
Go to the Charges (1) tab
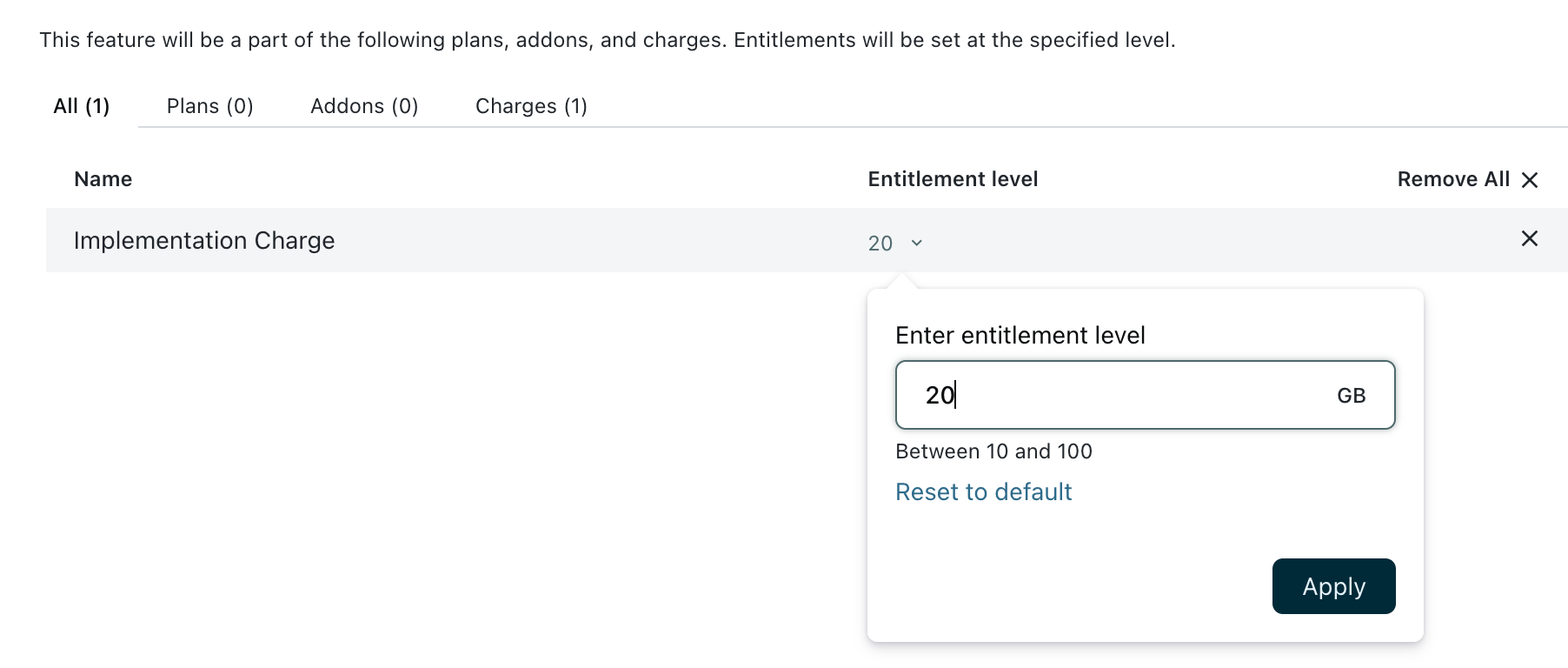(x=531, y=106)
